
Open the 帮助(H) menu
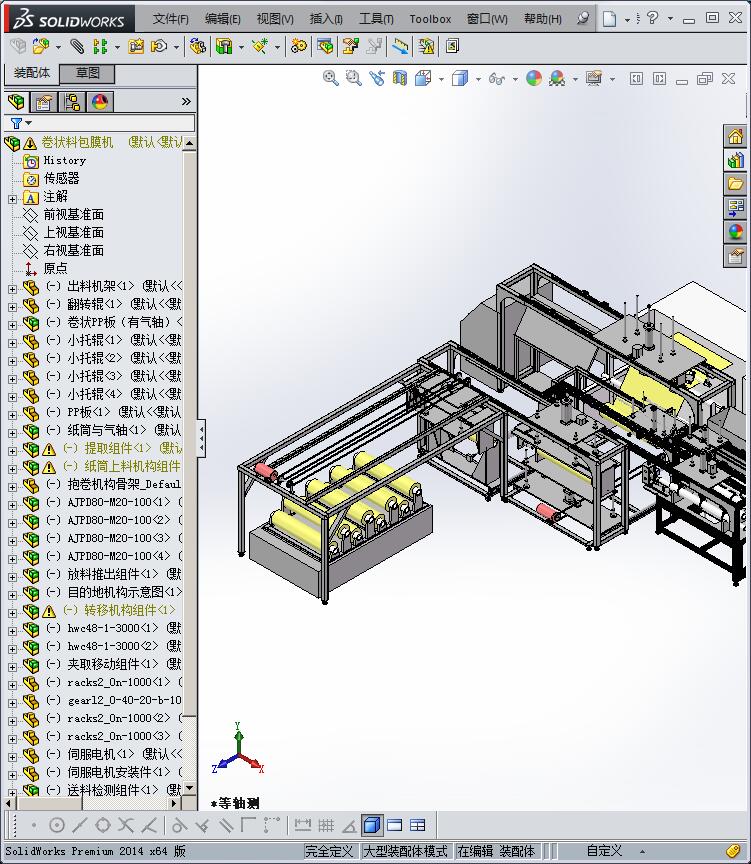543,19
